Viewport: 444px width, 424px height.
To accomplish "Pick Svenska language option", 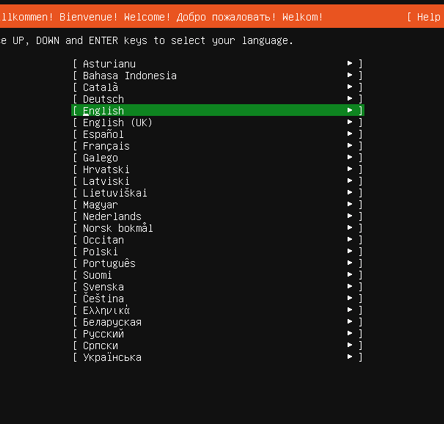I will coord(218,287).
